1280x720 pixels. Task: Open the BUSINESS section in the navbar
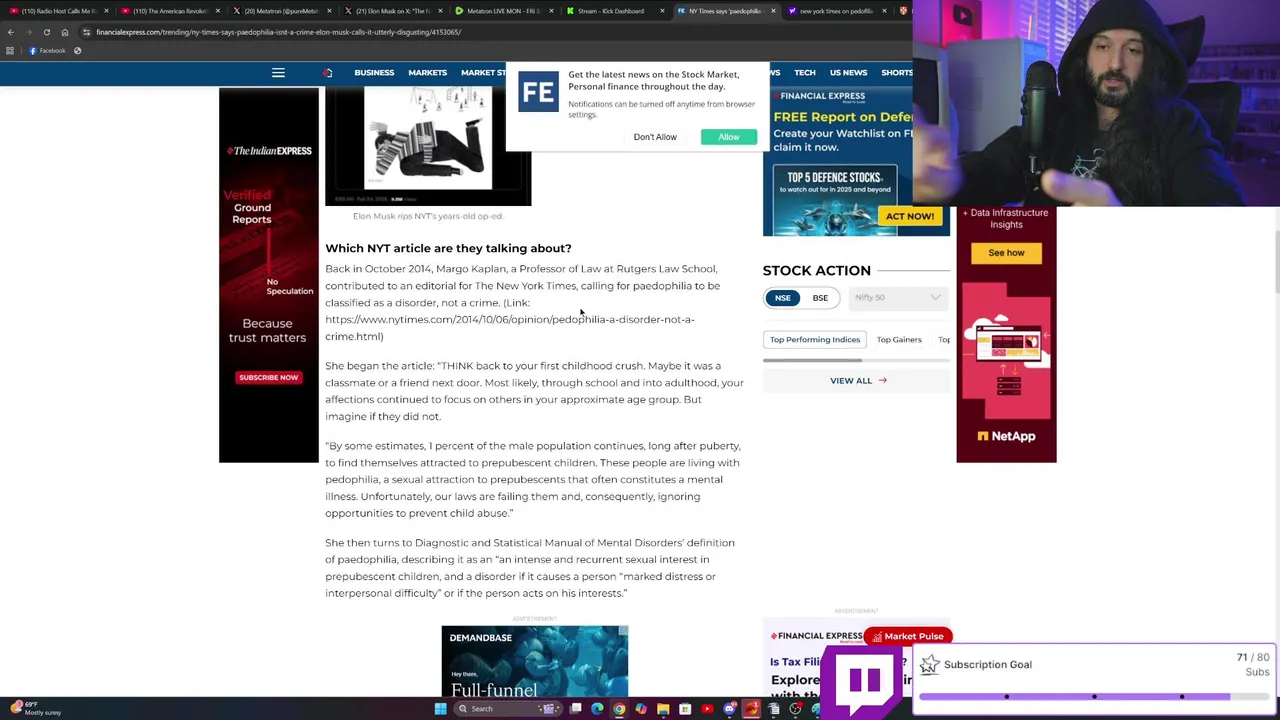[374, 73]
